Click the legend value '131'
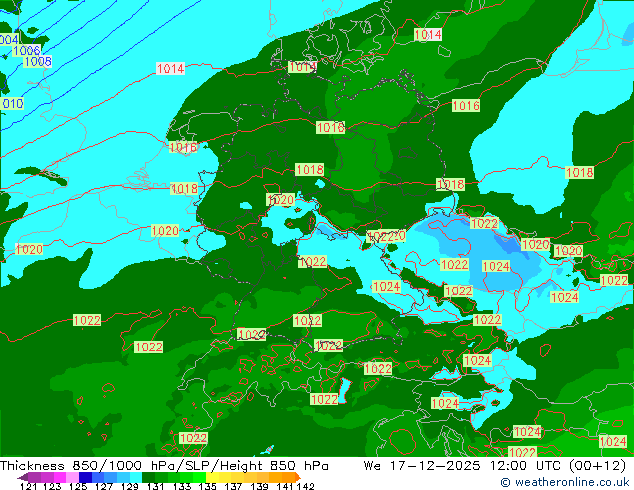 [155, 486]
